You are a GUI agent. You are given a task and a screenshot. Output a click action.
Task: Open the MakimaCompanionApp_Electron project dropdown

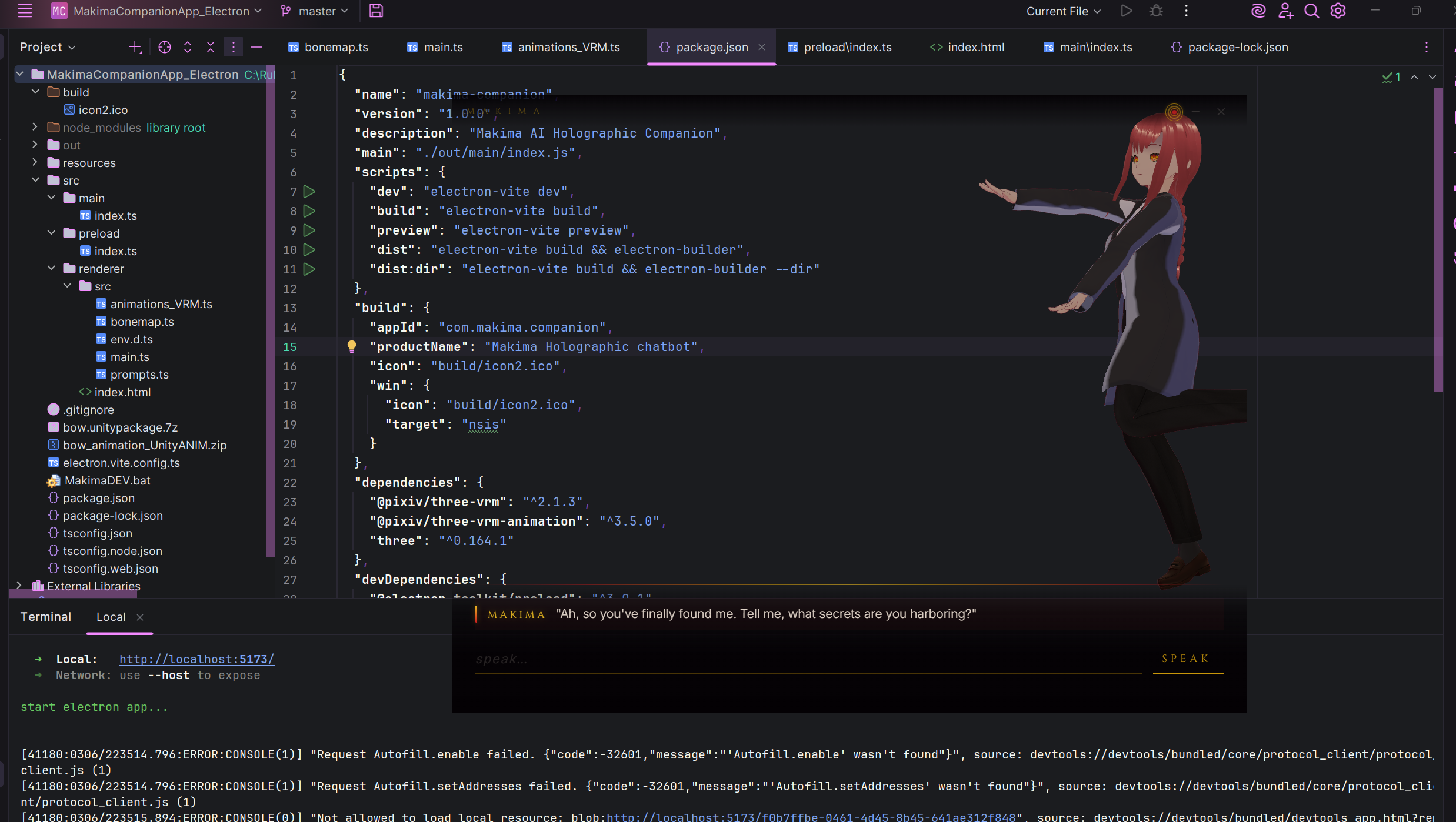tap(156, 11)
